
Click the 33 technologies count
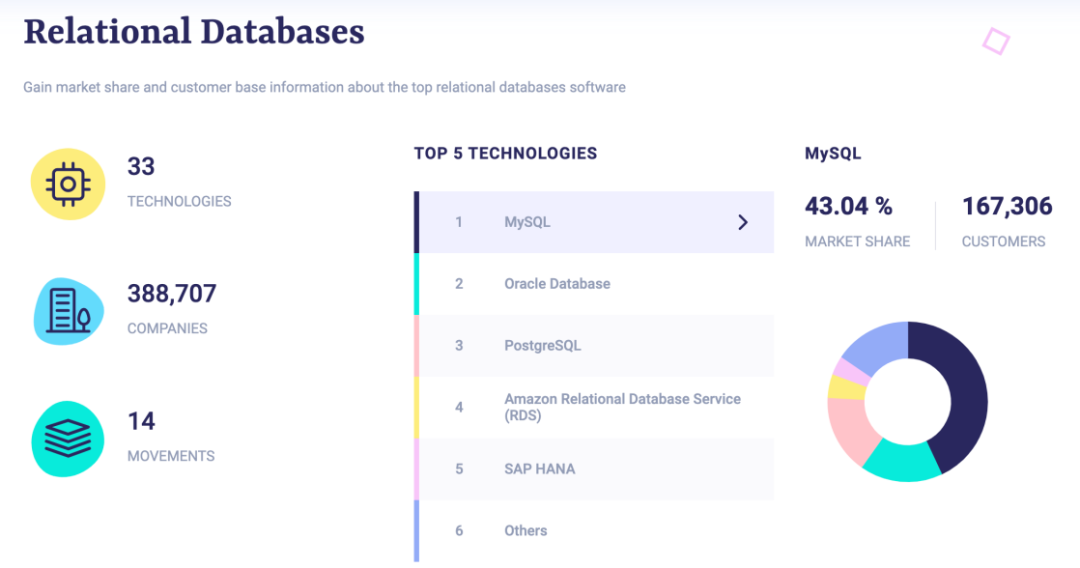141,167
